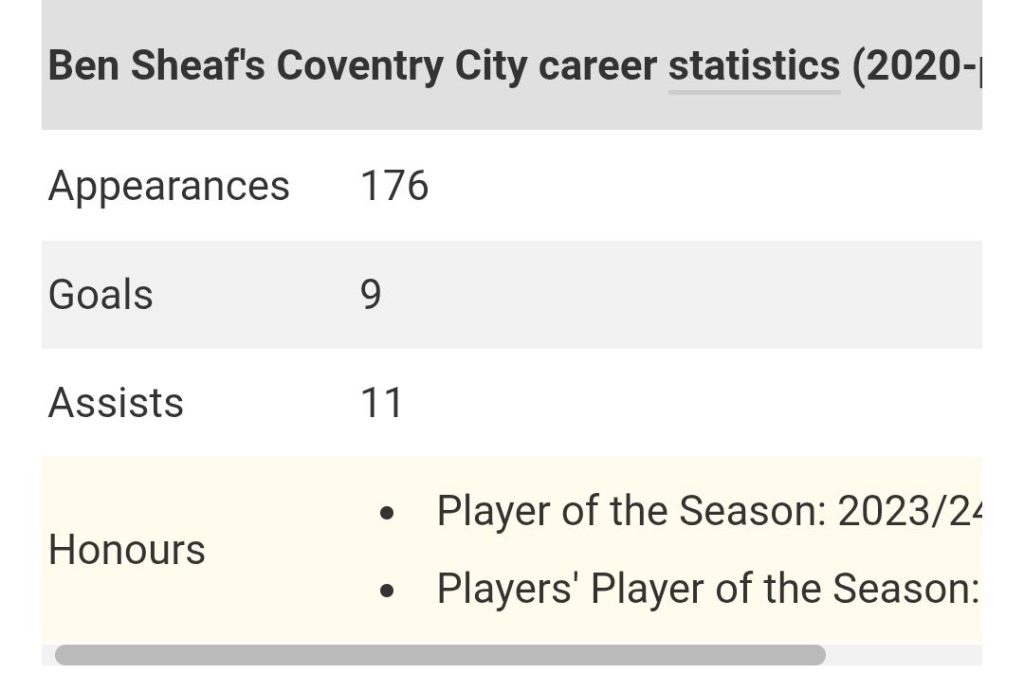Click "Ben Sheaf's" in the table title
Screen dimensions: 1024x674
click(157, 67)
